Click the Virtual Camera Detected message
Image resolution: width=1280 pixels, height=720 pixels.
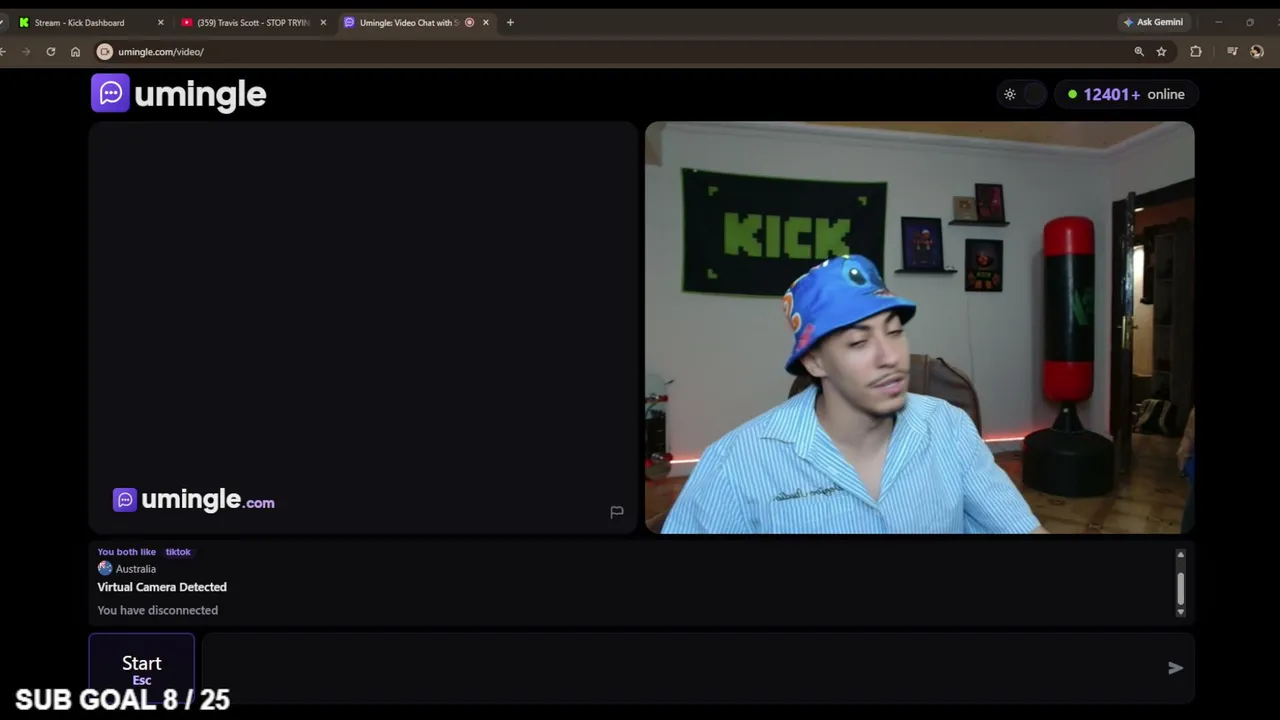(162, 587)
